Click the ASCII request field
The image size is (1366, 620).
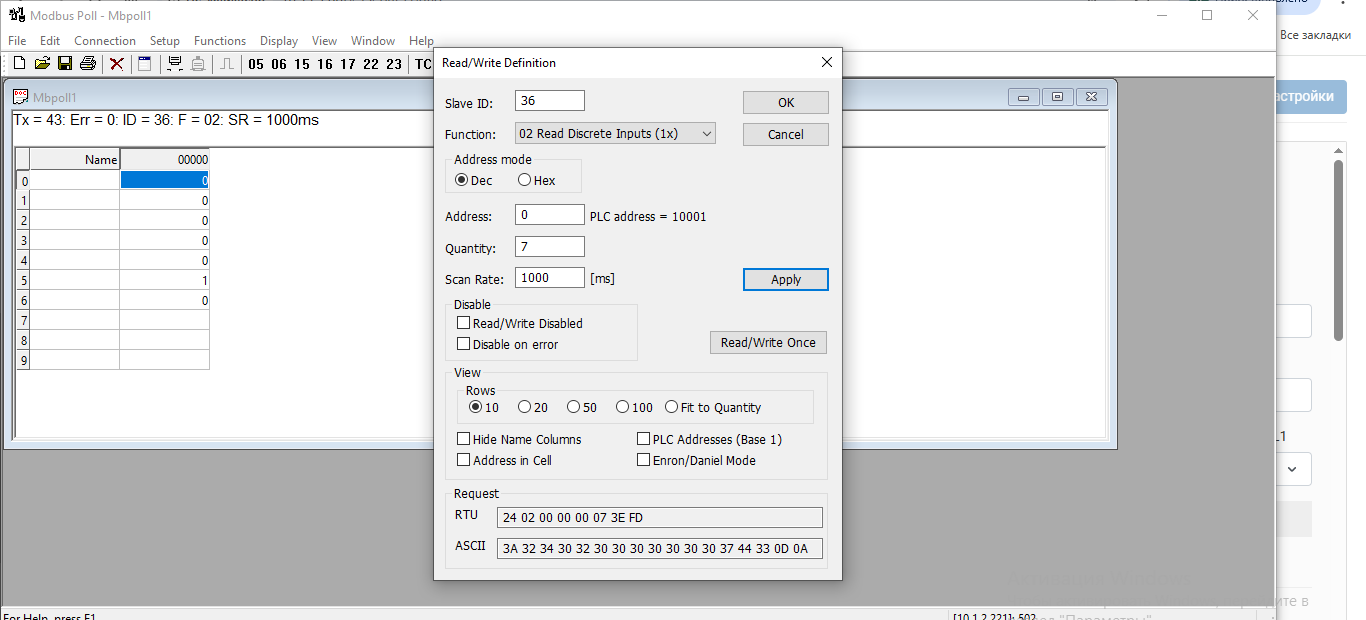click(x=660, y=548)
